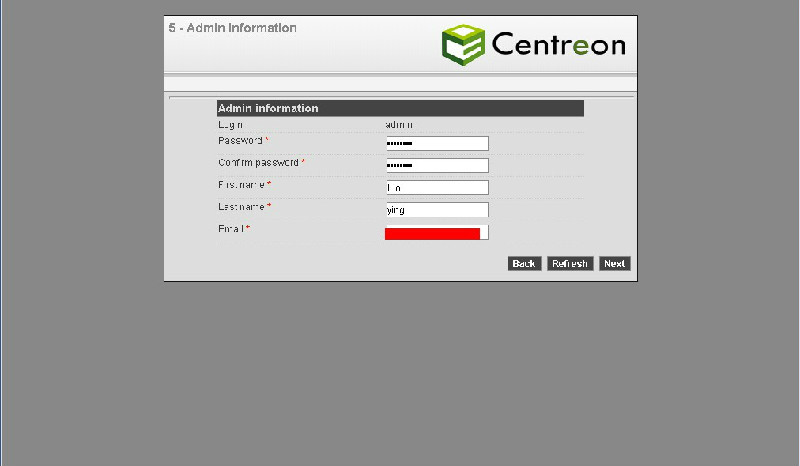The image size is (800, 466).
Task: Proceed with the Next button
Action: pyautogui.click(x=614, y=264)
